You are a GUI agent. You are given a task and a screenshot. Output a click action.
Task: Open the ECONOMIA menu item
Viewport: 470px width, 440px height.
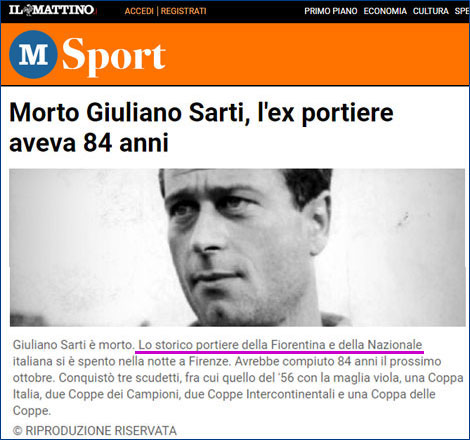point(385,11)
